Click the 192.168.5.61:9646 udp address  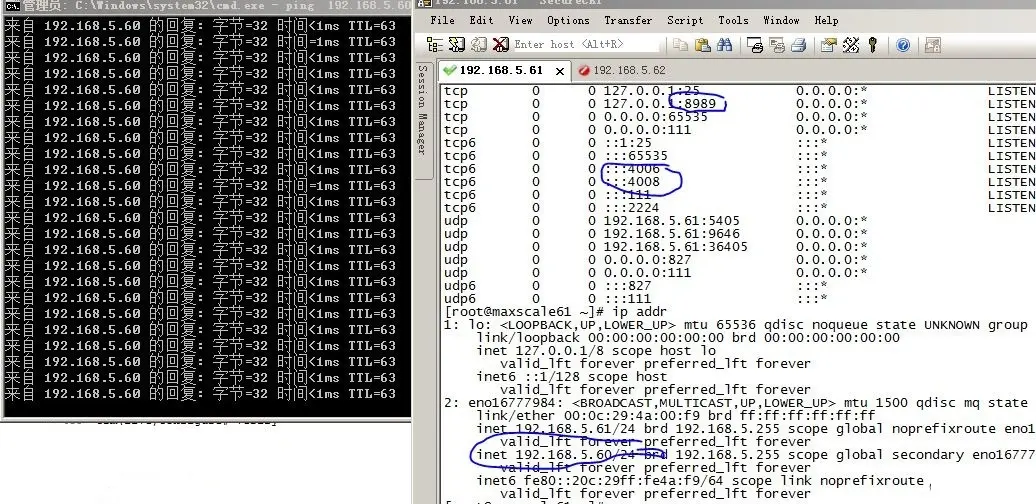coord(671,234)
